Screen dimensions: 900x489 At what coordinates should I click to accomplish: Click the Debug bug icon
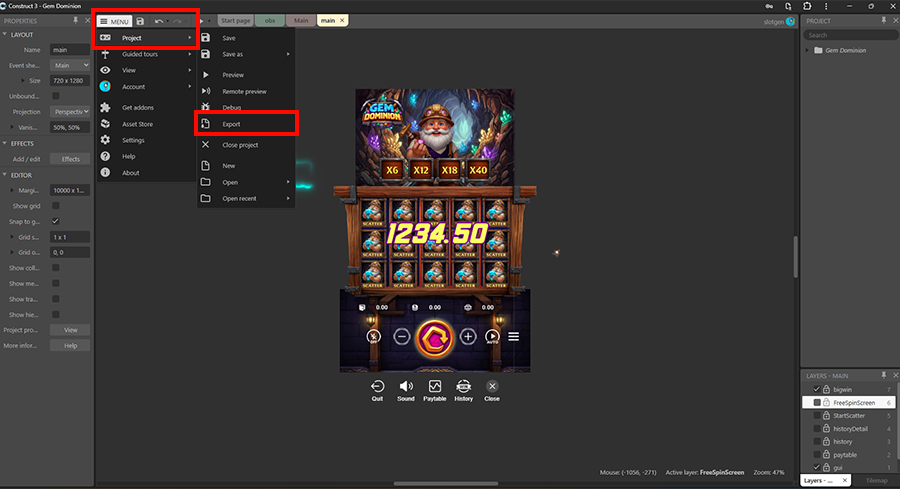[205, 106]
